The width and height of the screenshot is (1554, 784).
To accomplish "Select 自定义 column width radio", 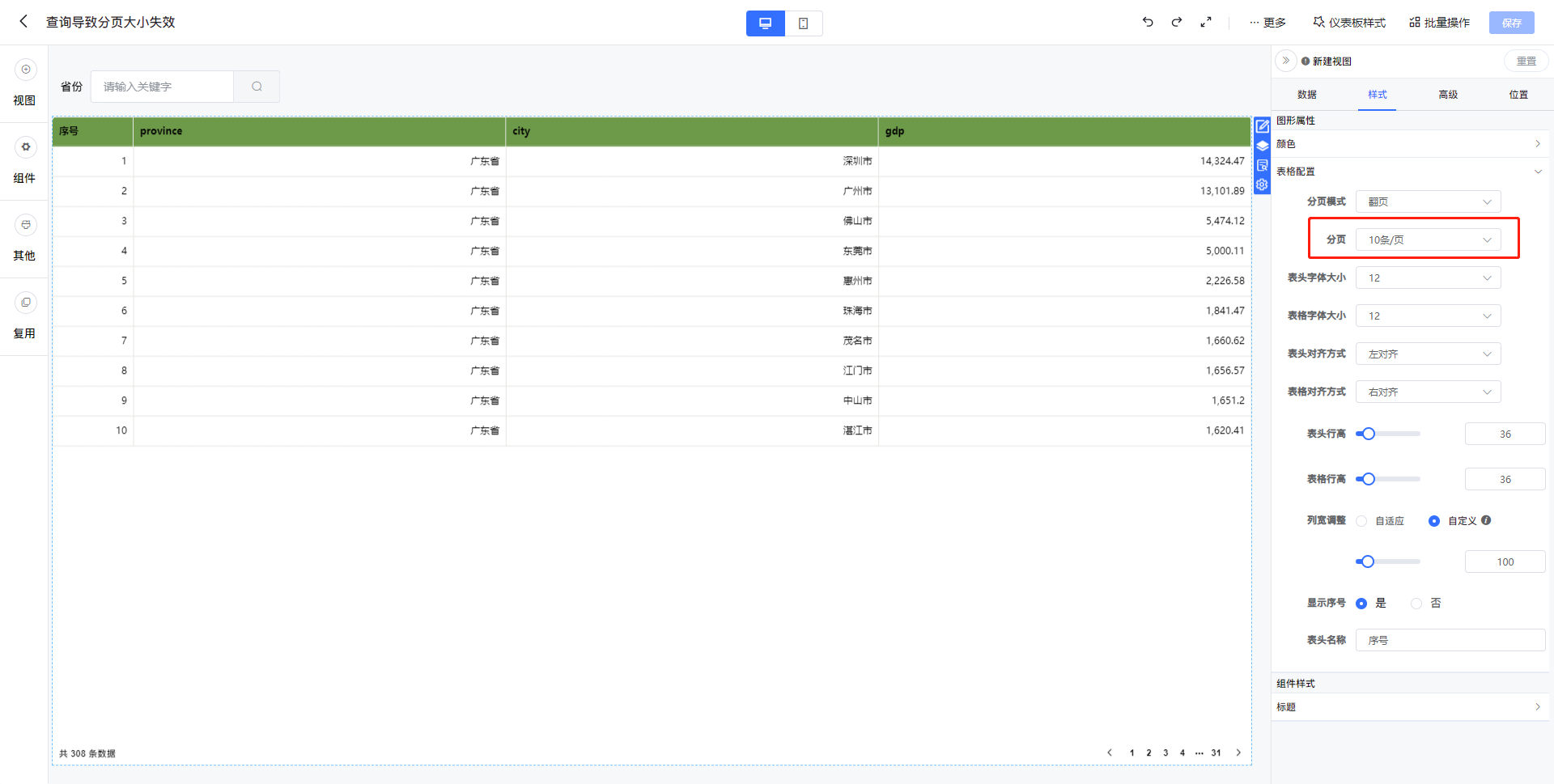I will [1434, 521].
